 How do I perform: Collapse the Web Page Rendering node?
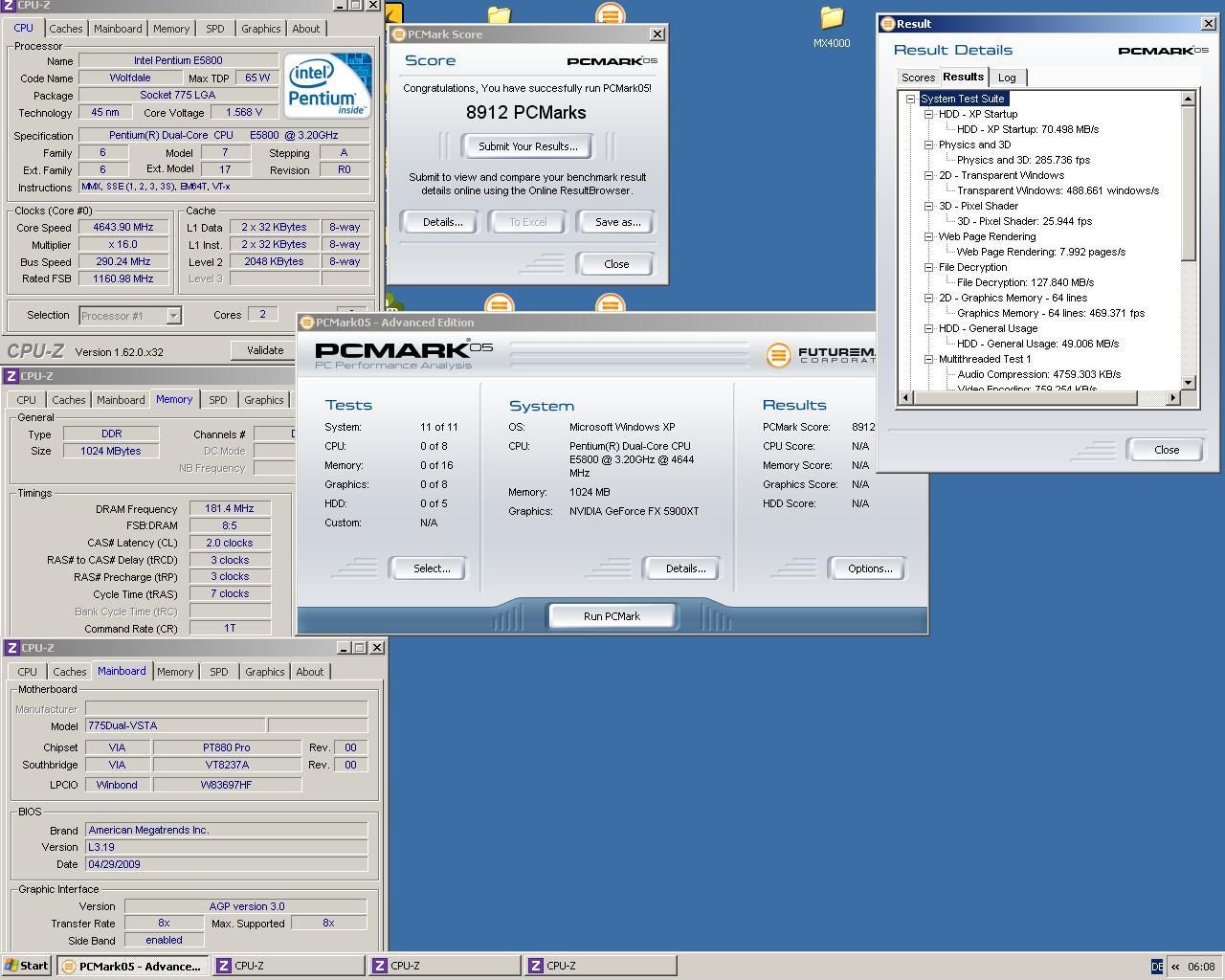pos(928,236)
